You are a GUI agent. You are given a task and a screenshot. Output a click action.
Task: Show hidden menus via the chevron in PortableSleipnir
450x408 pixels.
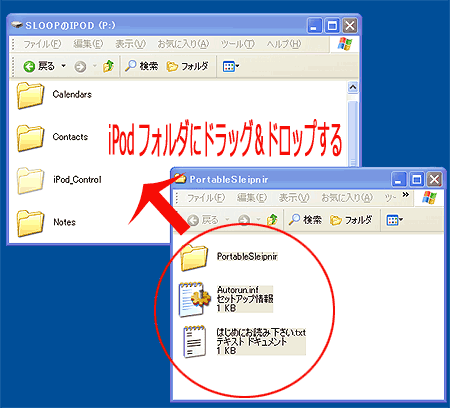[x=406, y=195]
